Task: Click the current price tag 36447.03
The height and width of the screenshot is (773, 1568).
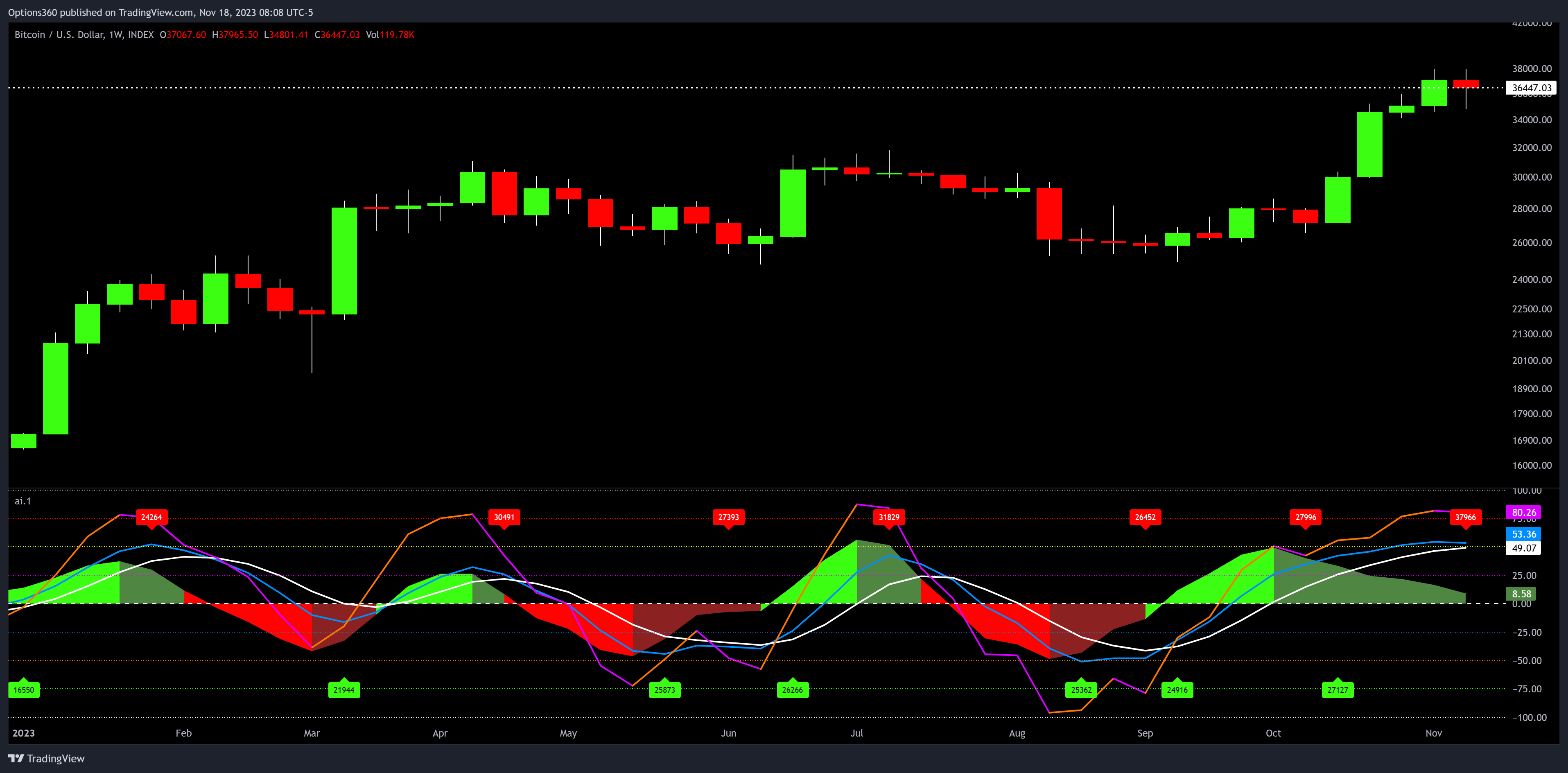Action: [1531, 88]
